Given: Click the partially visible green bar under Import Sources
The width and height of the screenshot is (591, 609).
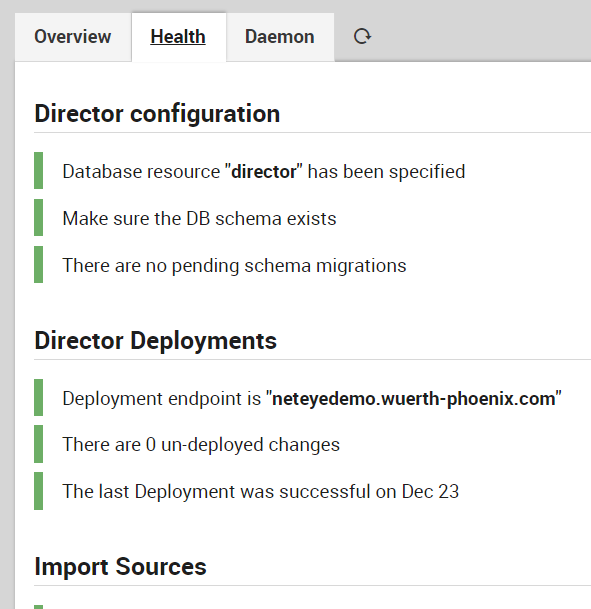Looking at the screenshot, I should (38, 607).
